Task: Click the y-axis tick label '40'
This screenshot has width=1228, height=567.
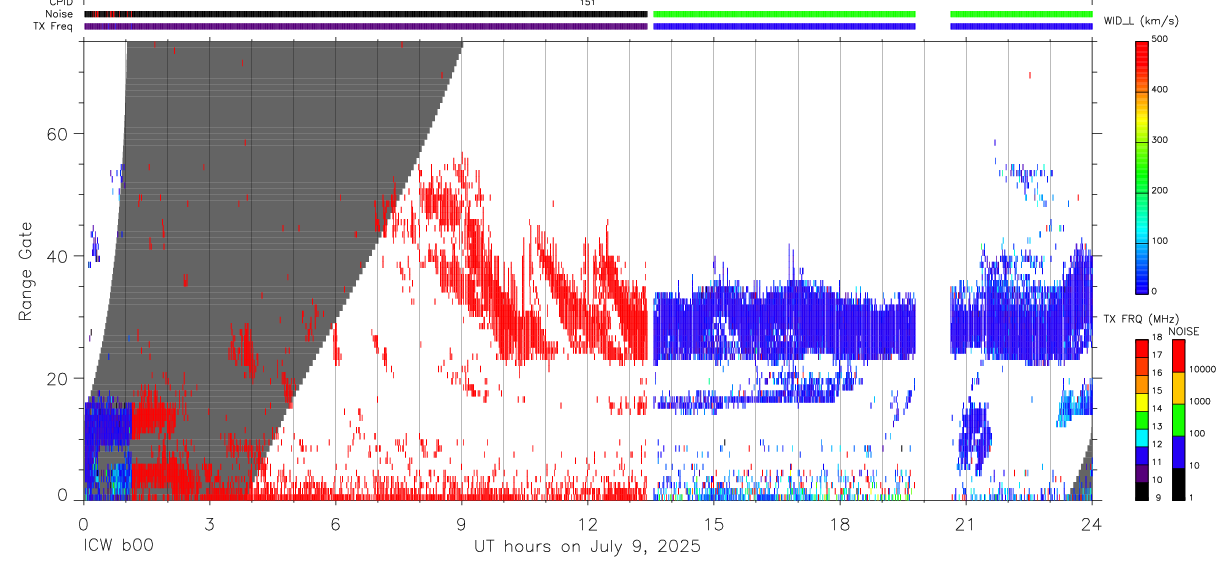Action: (x=57, y=256)
